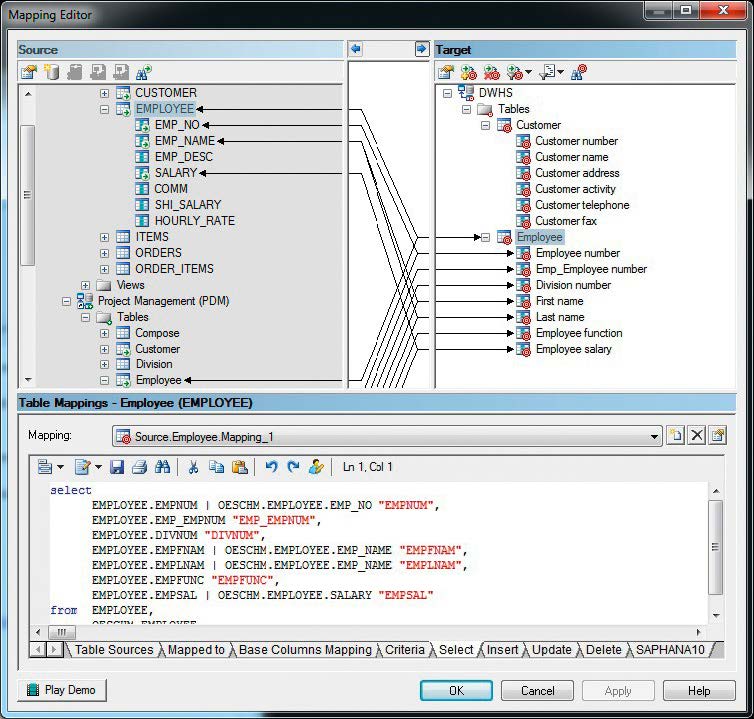Click the Cut scissors icon

click(193, 467)
